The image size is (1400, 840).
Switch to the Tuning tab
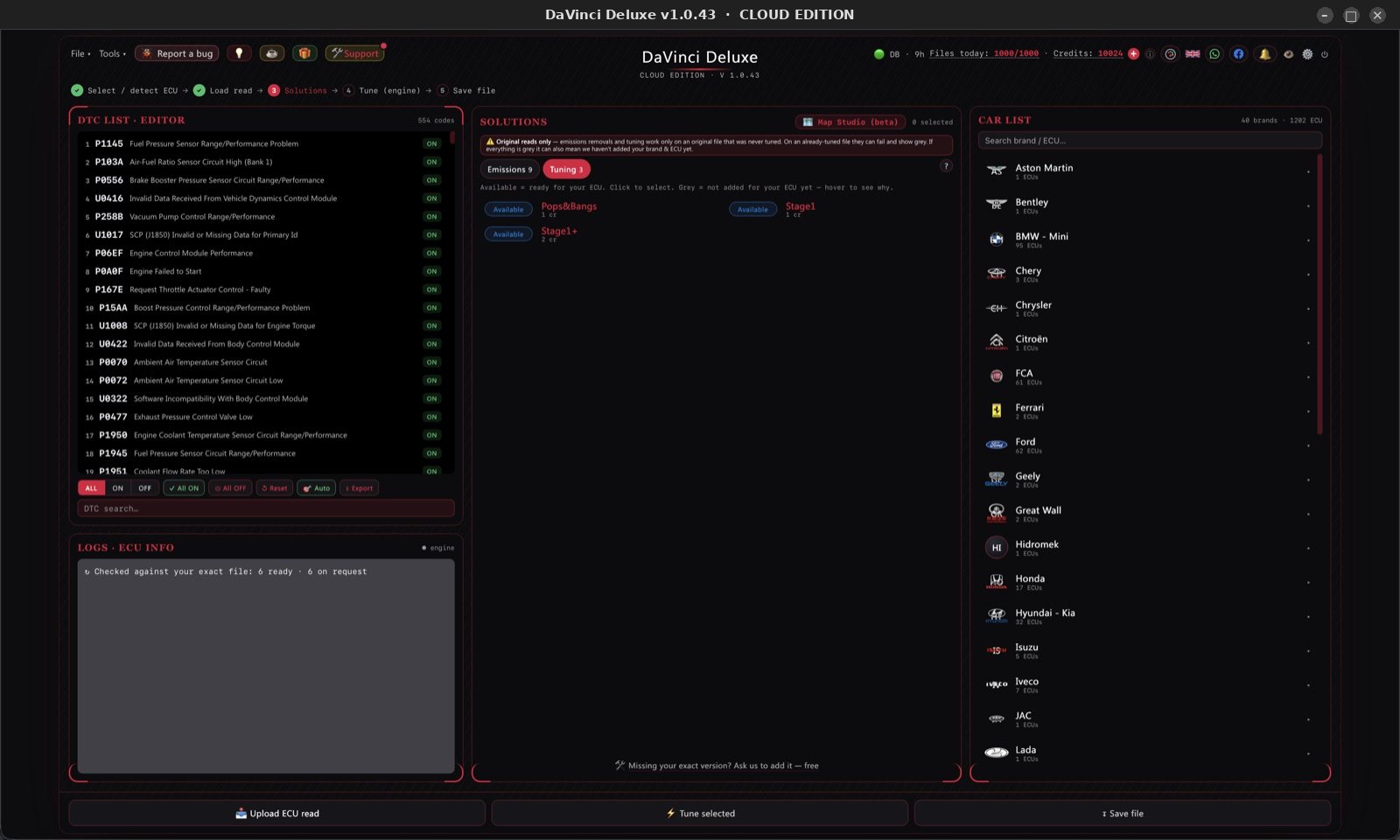pos(566,170)
